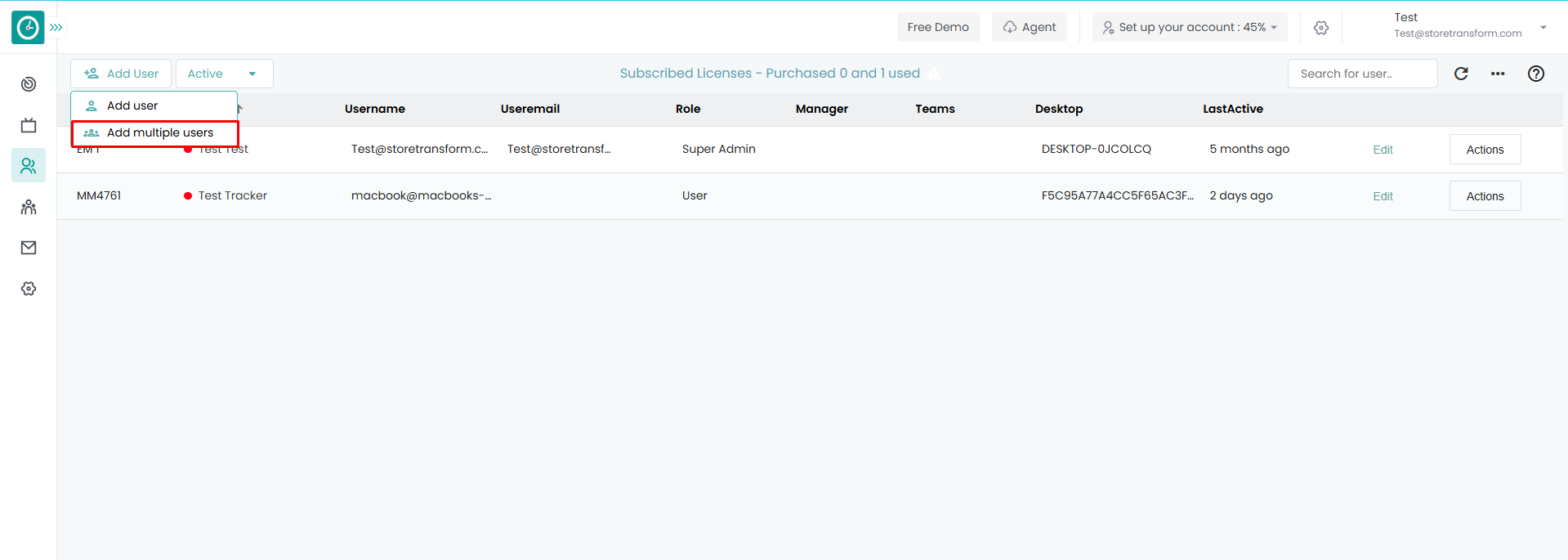
Task: Sort by the Desktop column header
Action: click(1059, 109)
